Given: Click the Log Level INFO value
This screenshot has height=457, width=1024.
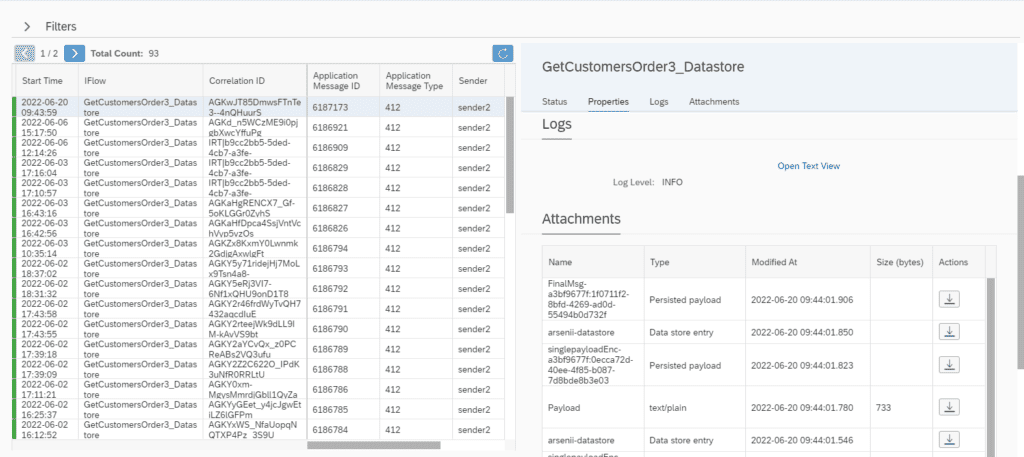Looking at the screenshot, I should pyautogui.click(x=672, y=182).
